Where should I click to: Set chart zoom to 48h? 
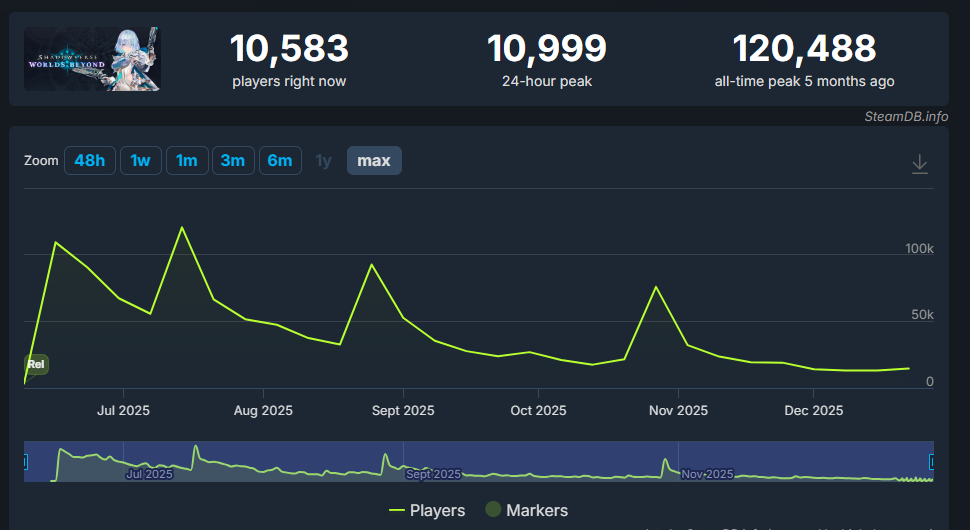pyautogui.click(x=90, y=161)
